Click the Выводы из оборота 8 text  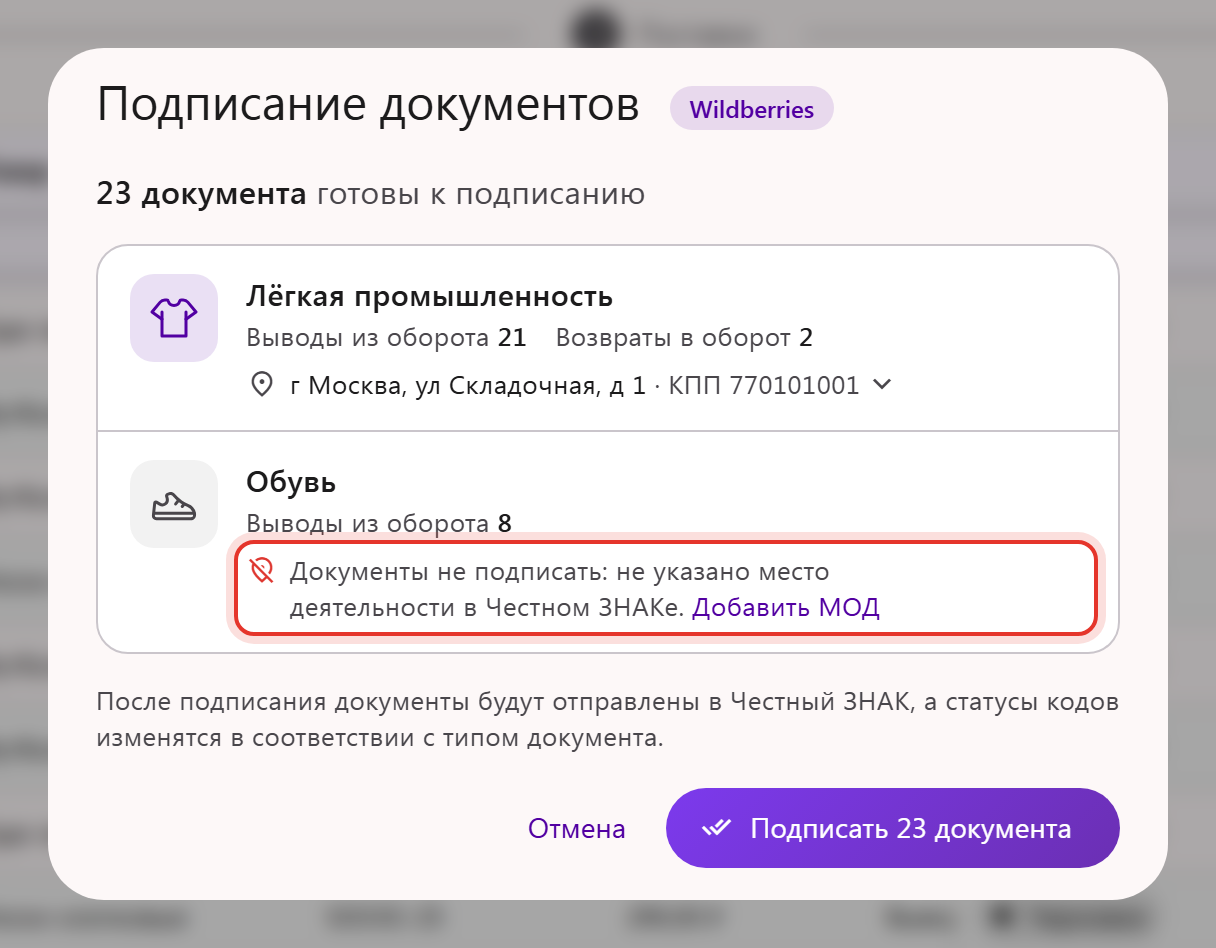click(379, 523)
